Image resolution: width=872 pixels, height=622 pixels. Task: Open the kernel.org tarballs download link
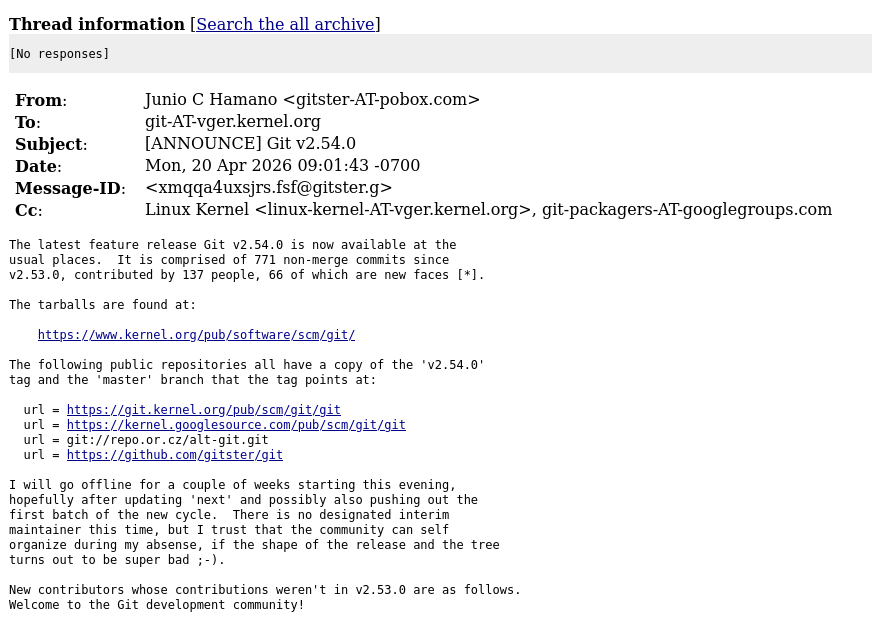[196, 335]
